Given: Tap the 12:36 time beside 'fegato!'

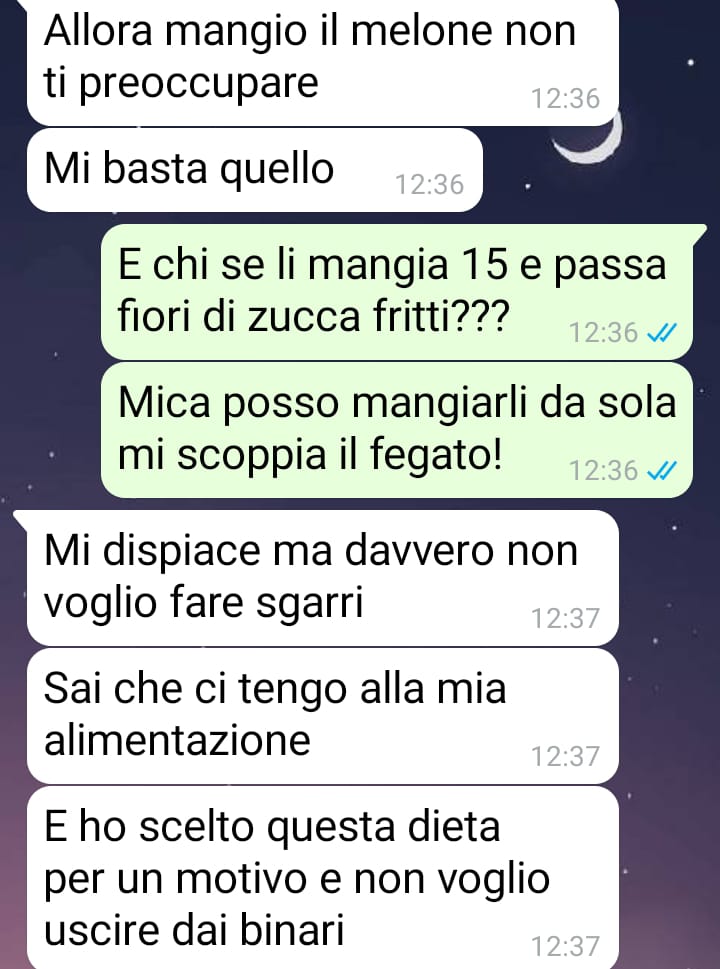Looking at the screenshot, I should pos(603,471).
